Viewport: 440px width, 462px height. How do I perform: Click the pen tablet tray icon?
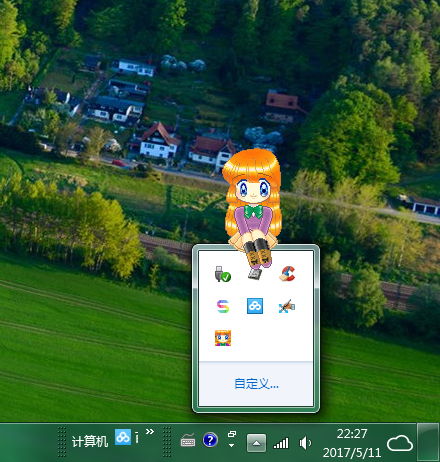coord(287,306)
